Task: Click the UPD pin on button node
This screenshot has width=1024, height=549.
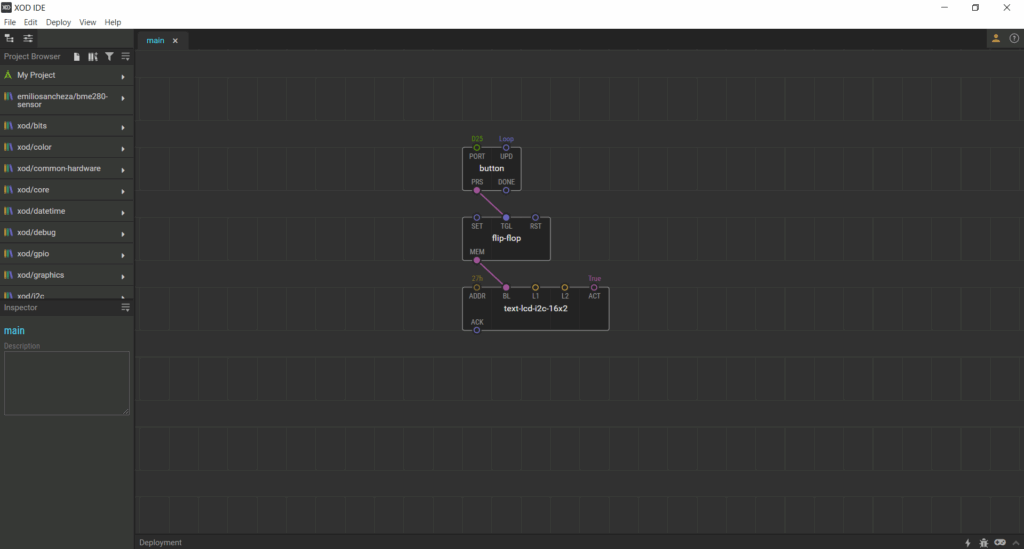Action: (506, 148)
